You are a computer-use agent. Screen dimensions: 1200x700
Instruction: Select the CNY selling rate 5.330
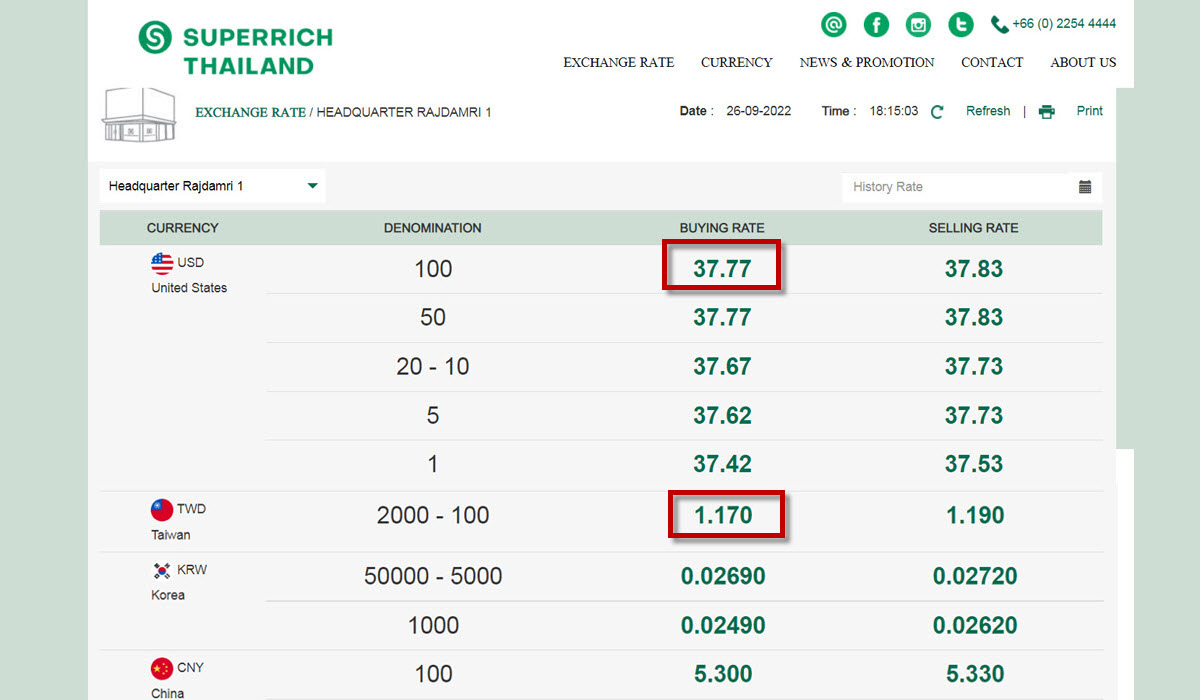pos(975,675)
